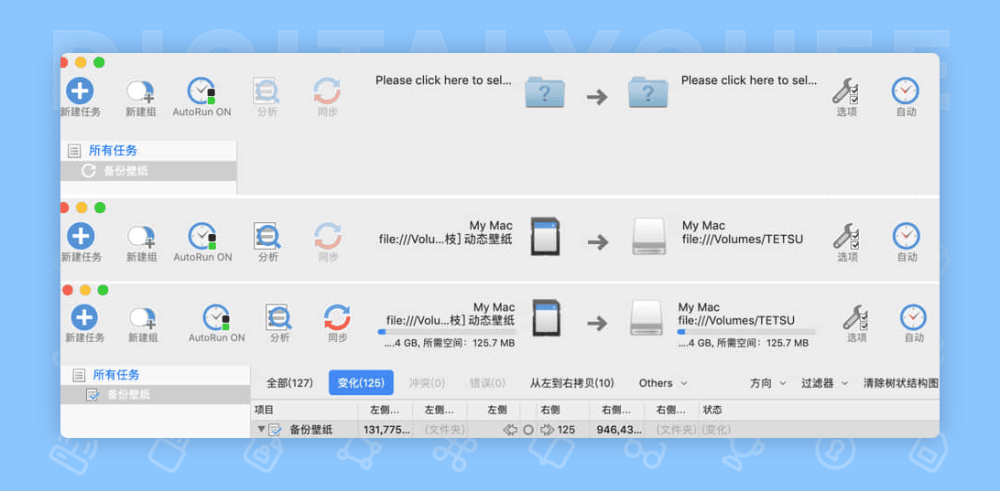The width and height of the screenshot is (1000, 491).
Task: Click sync direction arrow in middle window
Action: pyautogui.click(x=598, y=242)
